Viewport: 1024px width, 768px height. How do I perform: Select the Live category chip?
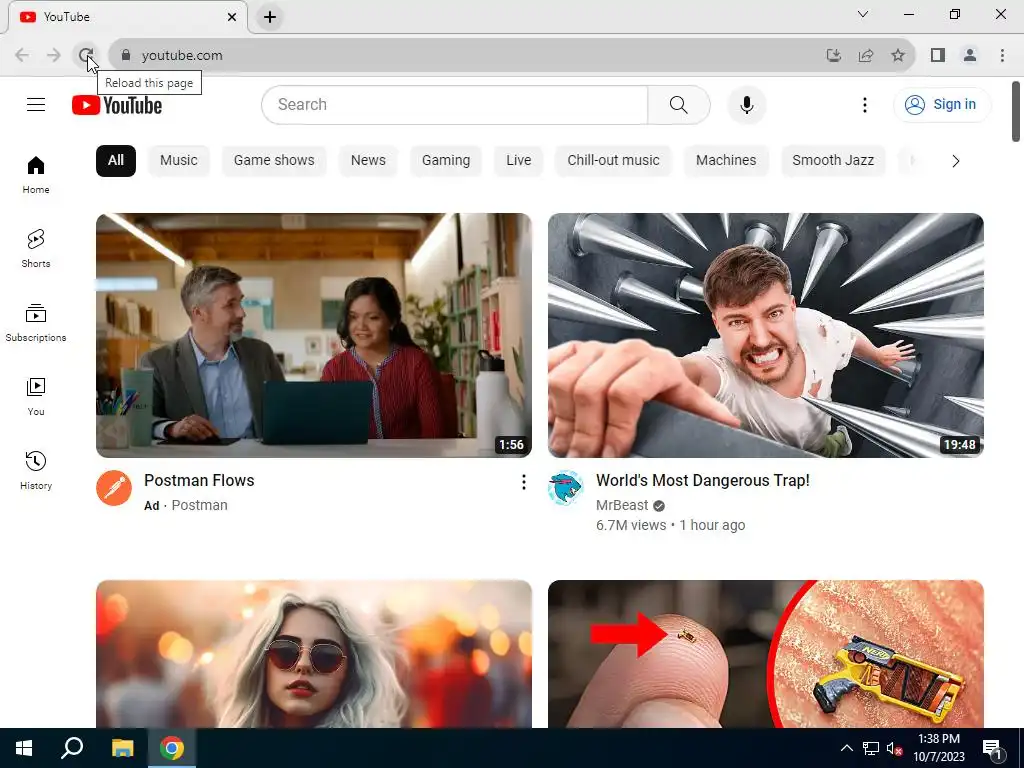tap(519, 161)
